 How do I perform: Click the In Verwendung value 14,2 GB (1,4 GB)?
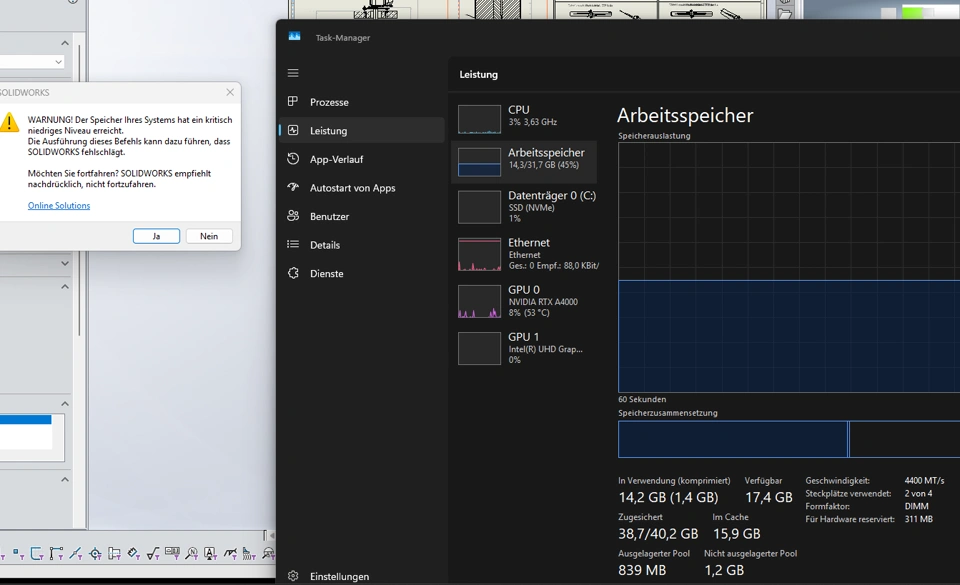click(668, 497)
